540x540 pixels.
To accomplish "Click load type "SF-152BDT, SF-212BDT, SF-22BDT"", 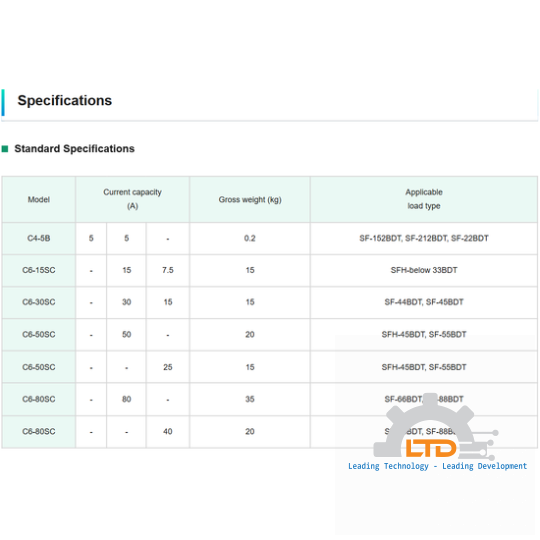I will pos(424,238).
